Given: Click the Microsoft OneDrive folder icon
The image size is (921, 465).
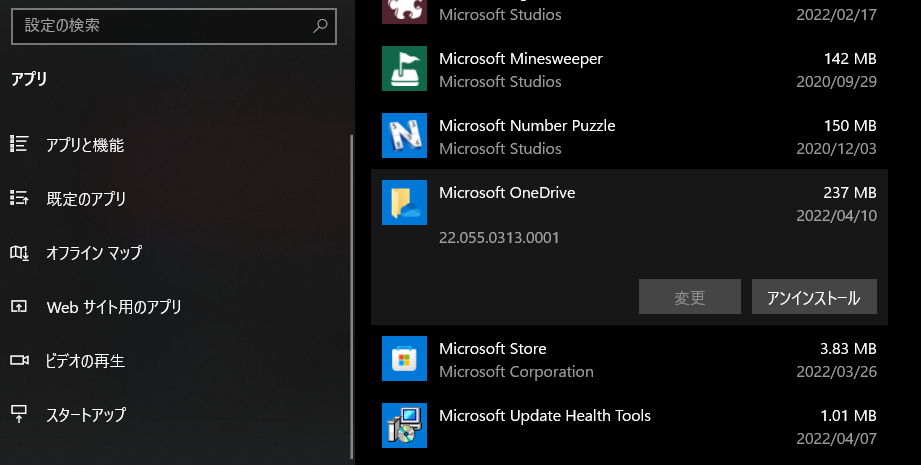Looking at the screenshot, I should pos(404,203).
